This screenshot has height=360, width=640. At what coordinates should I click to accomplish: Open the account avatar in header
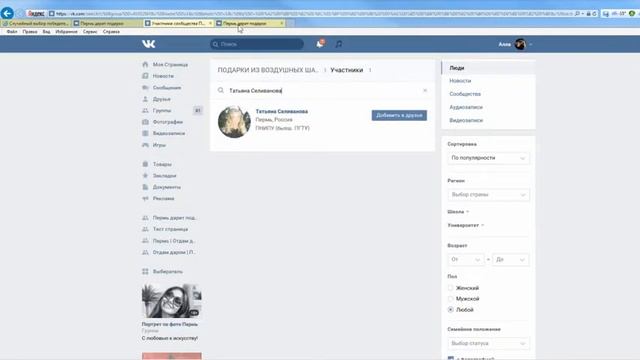(520, 44)
